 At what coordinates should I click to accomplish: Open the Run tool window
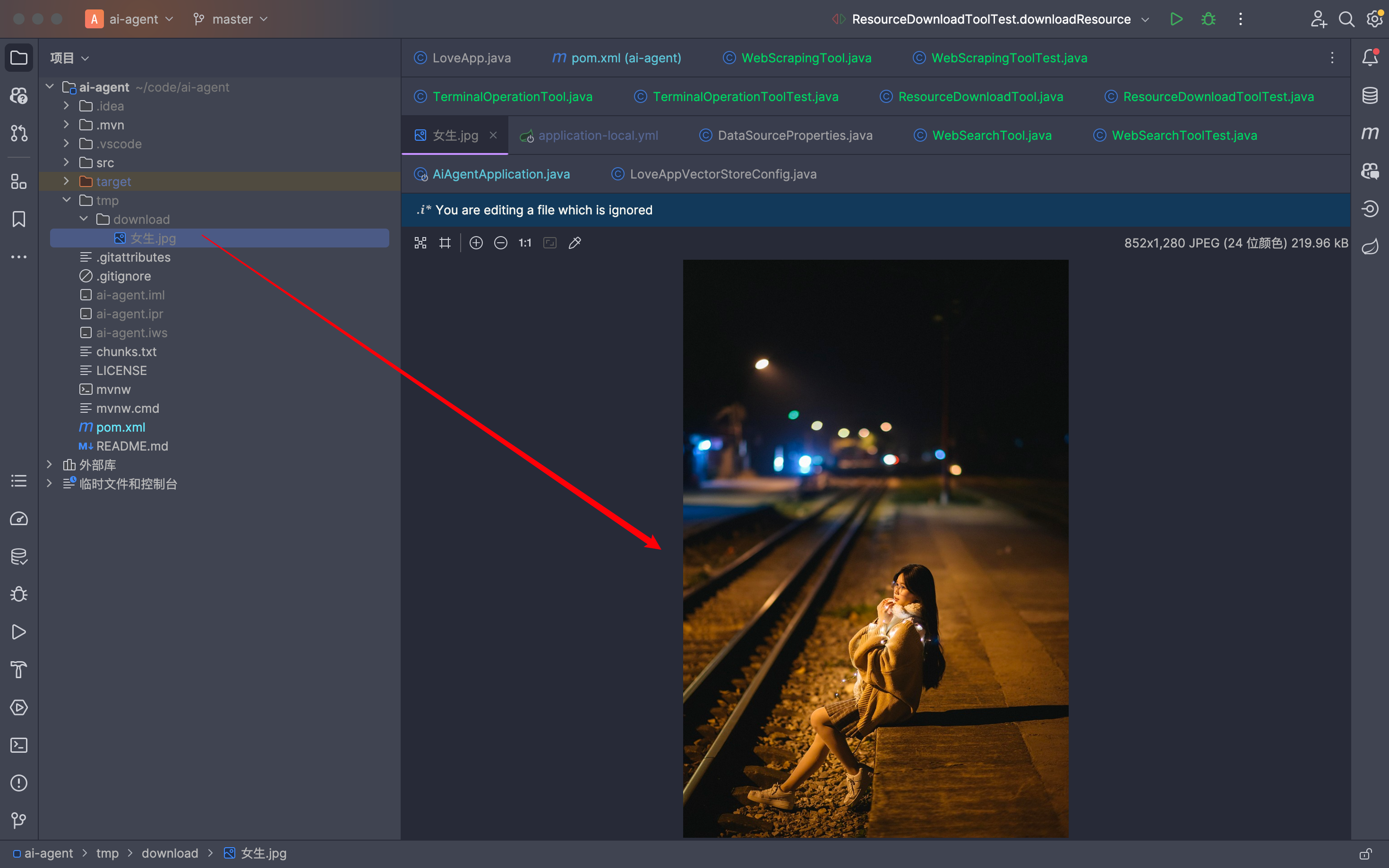(19, 632)
